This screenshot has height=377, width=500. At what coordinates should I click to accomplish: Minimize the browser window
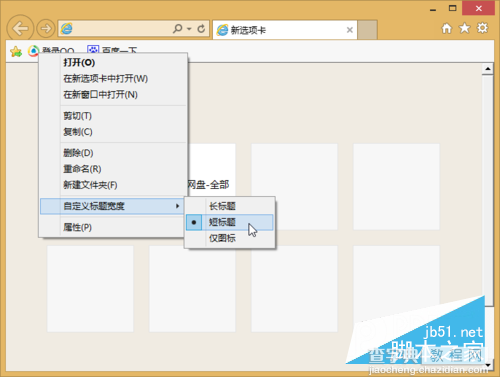[x=433, y=9]
